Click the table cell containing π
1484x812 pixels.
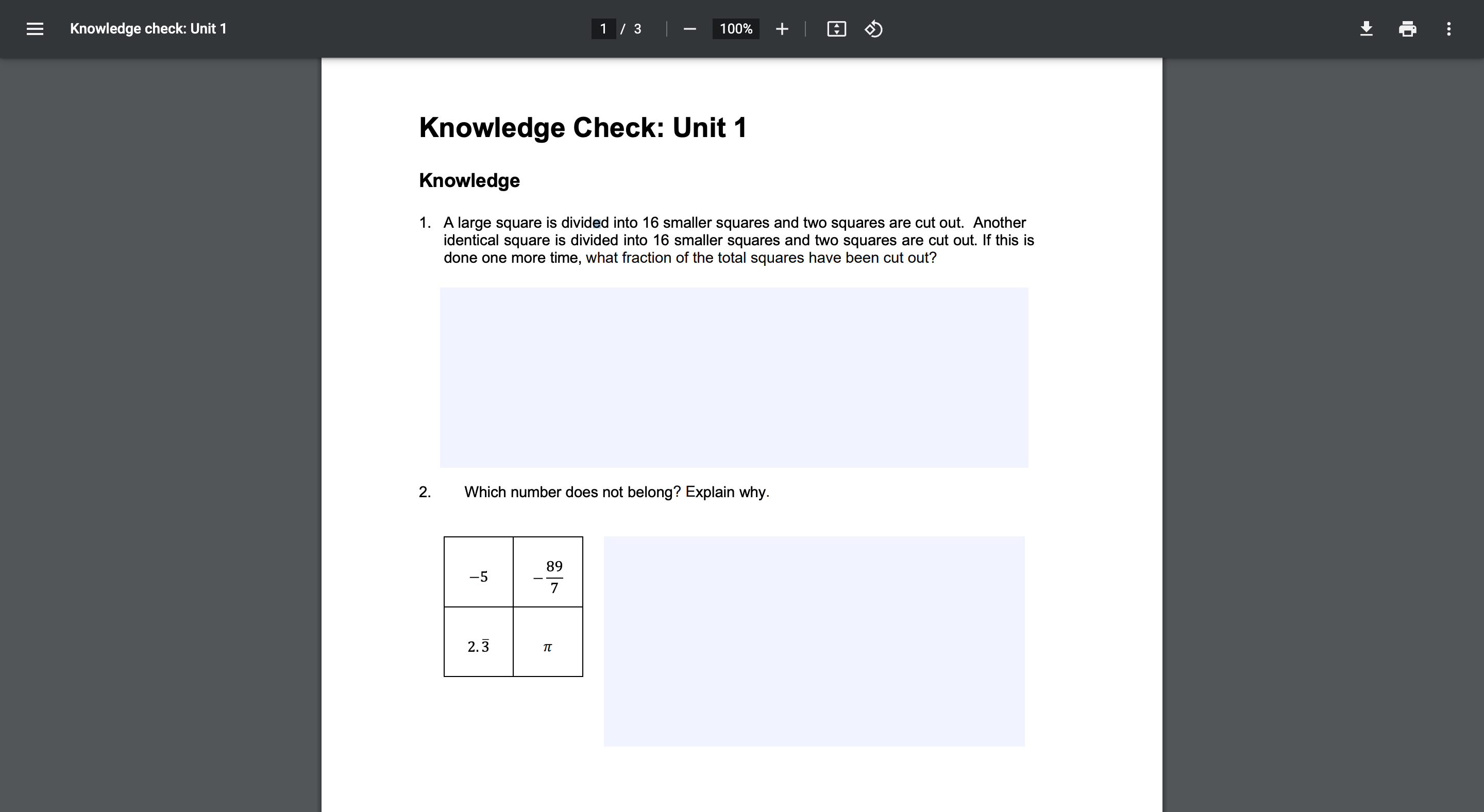547,646
